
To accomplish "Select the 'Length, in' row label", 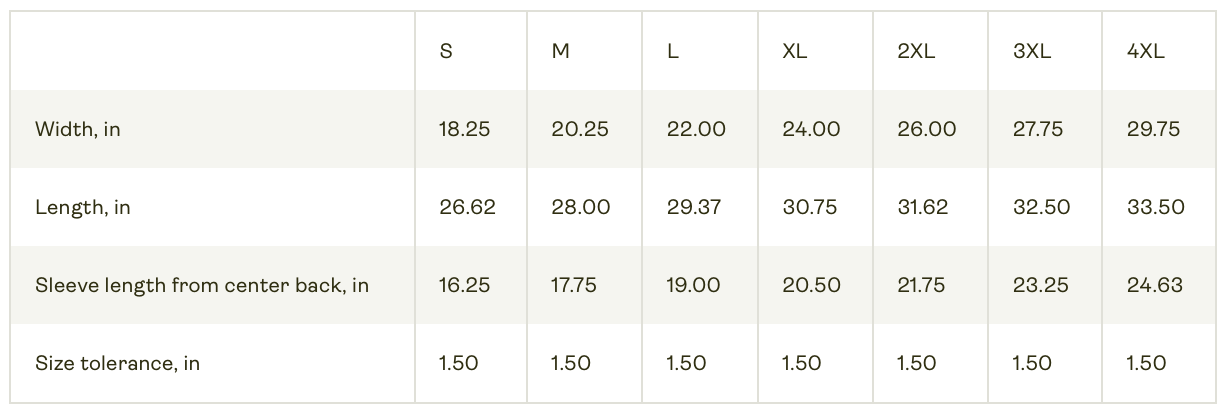I will [x=83, y=207].
